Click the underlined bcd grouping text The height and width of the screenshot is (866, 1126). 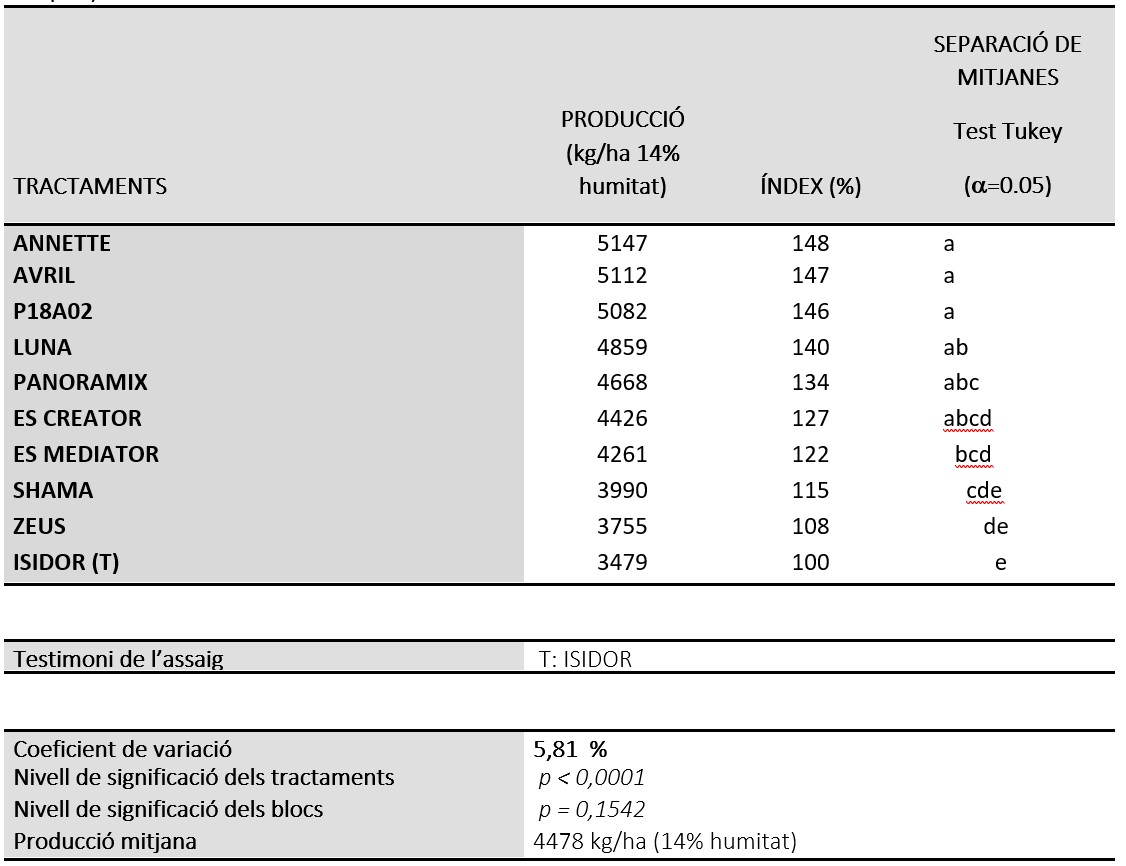(973, 455)
